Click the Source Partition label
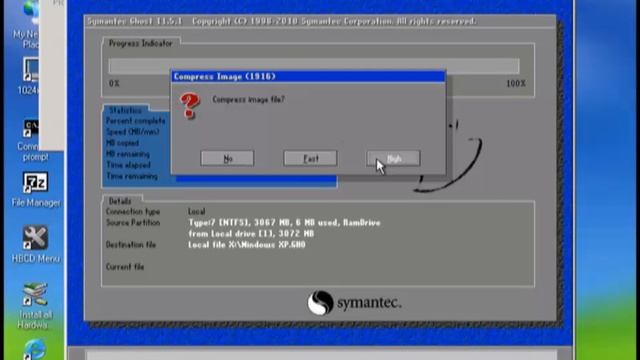 pos(133,222)
